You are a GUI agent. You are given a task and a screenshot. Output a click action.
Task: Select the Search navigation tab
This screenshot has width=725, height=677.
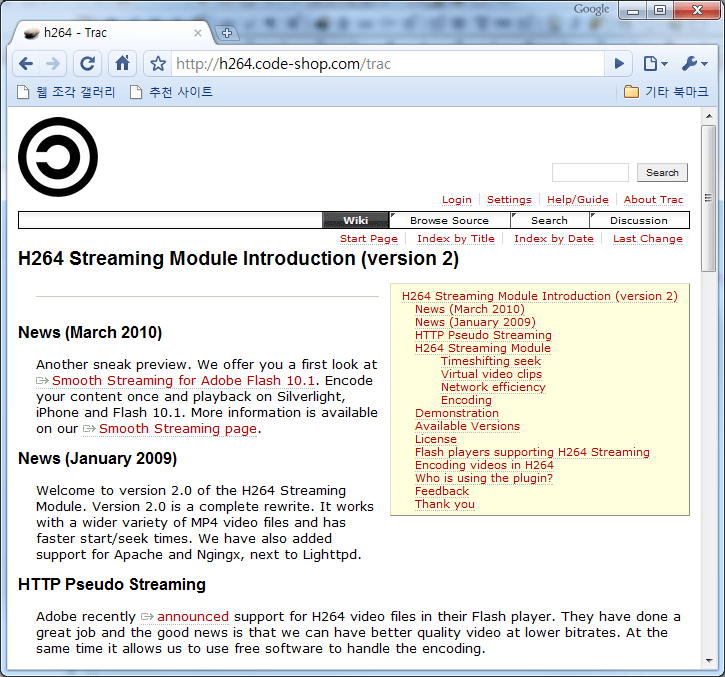[549, 220]
